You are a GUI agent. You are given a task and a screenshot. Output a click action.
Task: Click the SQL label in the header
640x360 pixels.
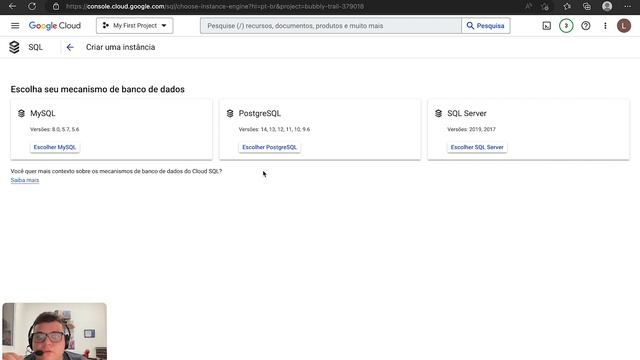click(36, 47)
